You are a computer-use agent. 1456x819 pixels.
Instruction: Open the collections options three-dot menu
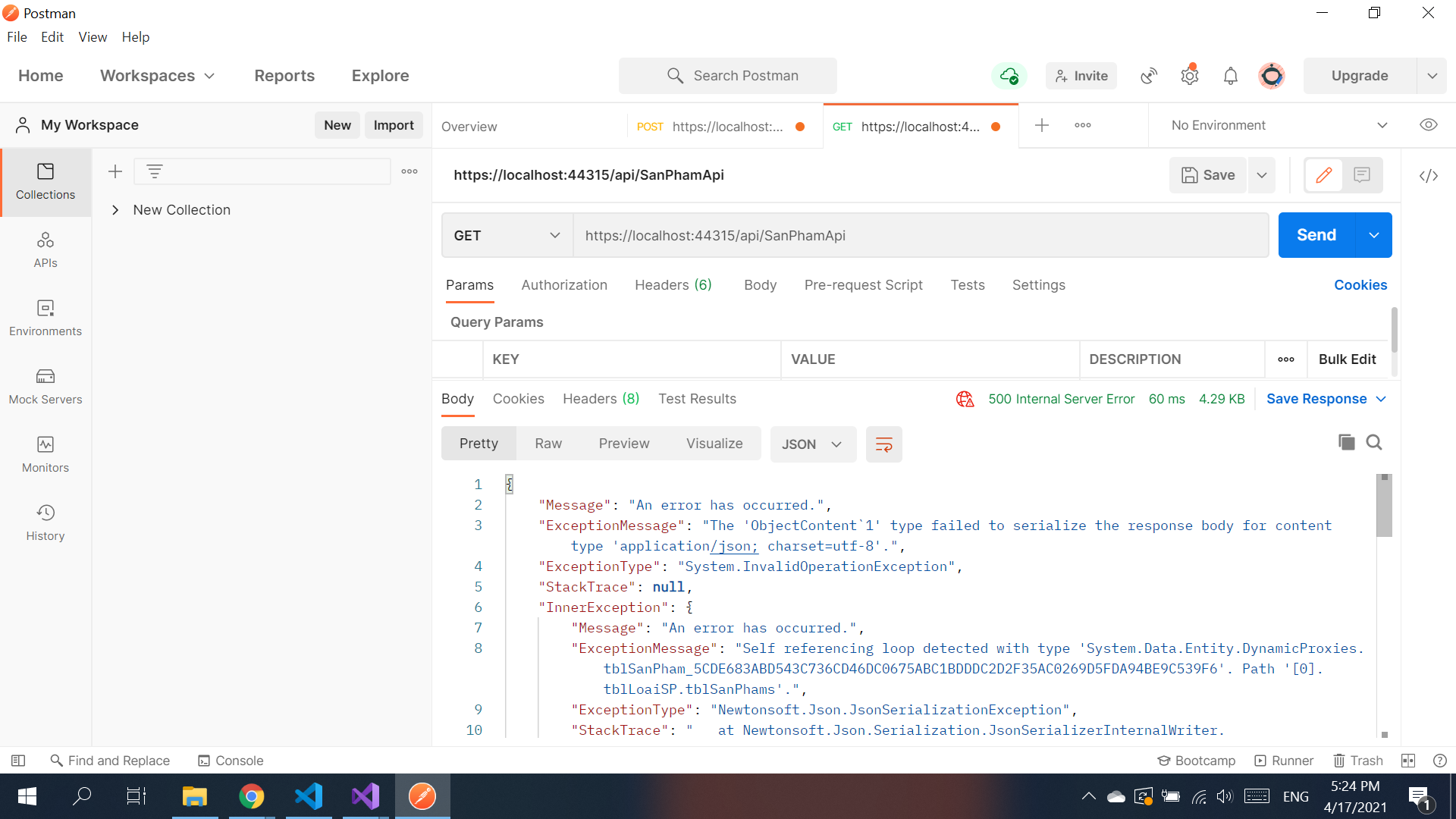(409, 171)
